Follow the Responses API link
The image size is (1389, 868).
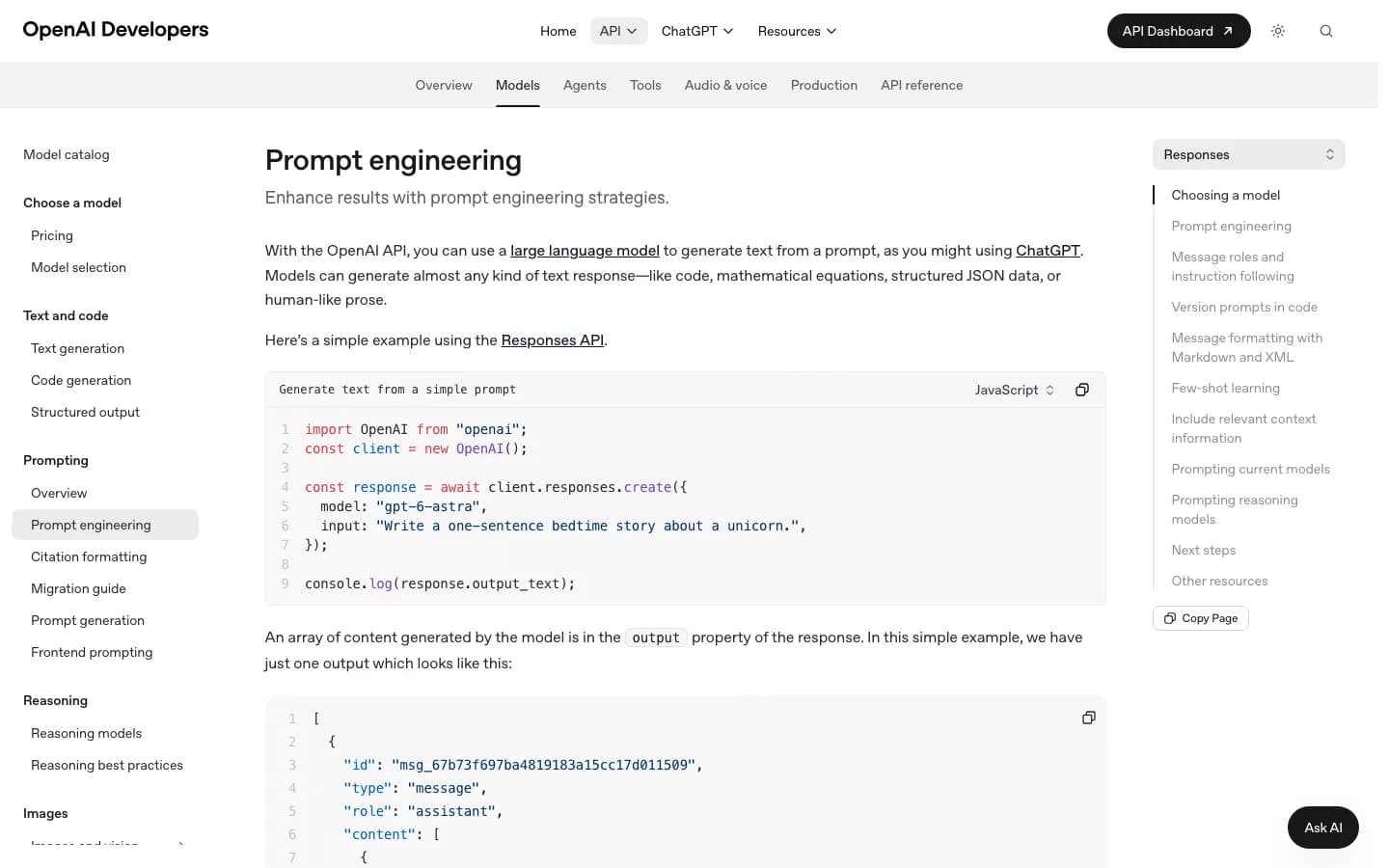click(x=553, y=340)
